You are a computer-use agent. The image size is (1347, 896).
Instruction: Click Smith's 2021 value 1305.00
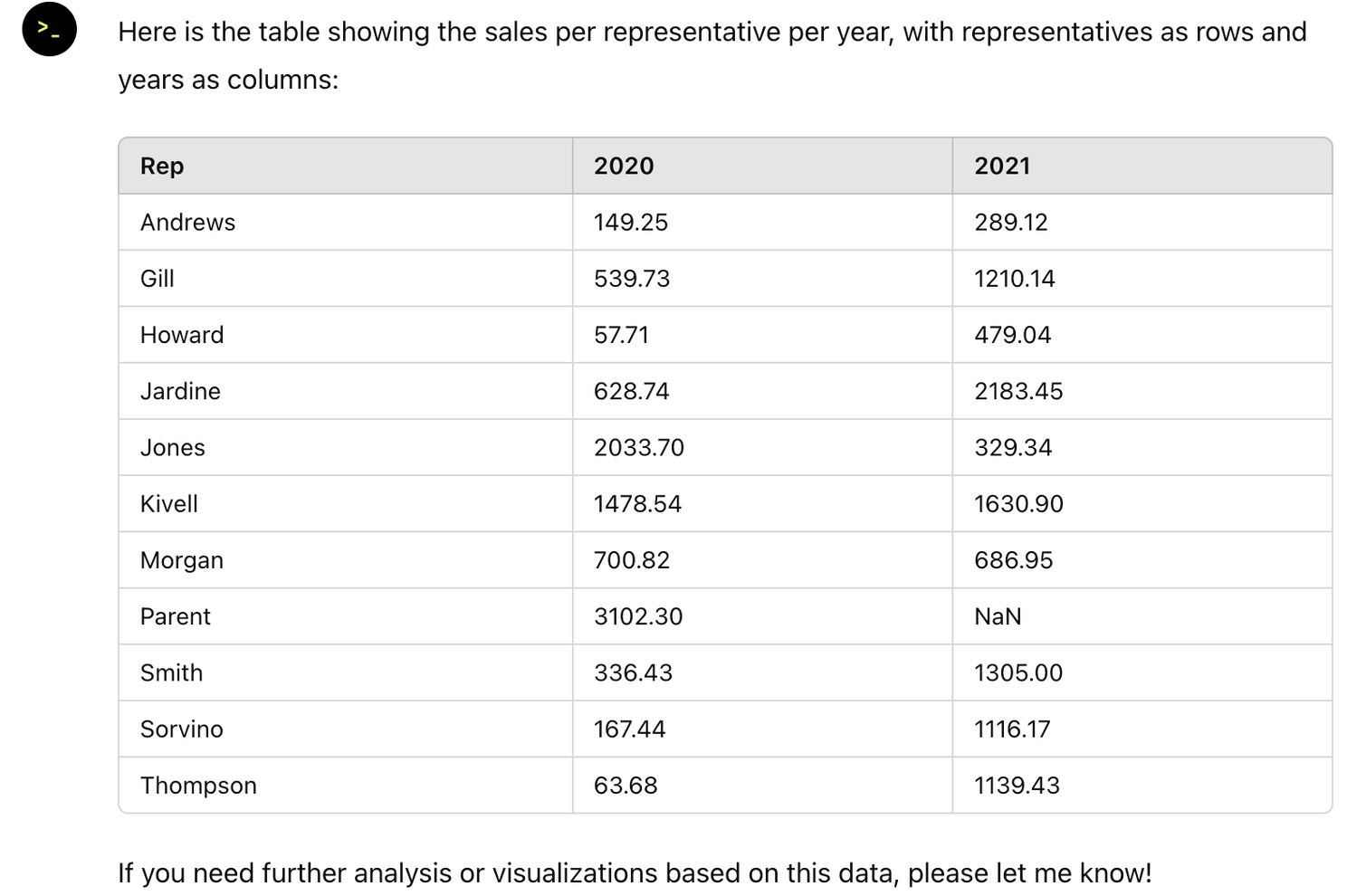(x=1018, y=672)
